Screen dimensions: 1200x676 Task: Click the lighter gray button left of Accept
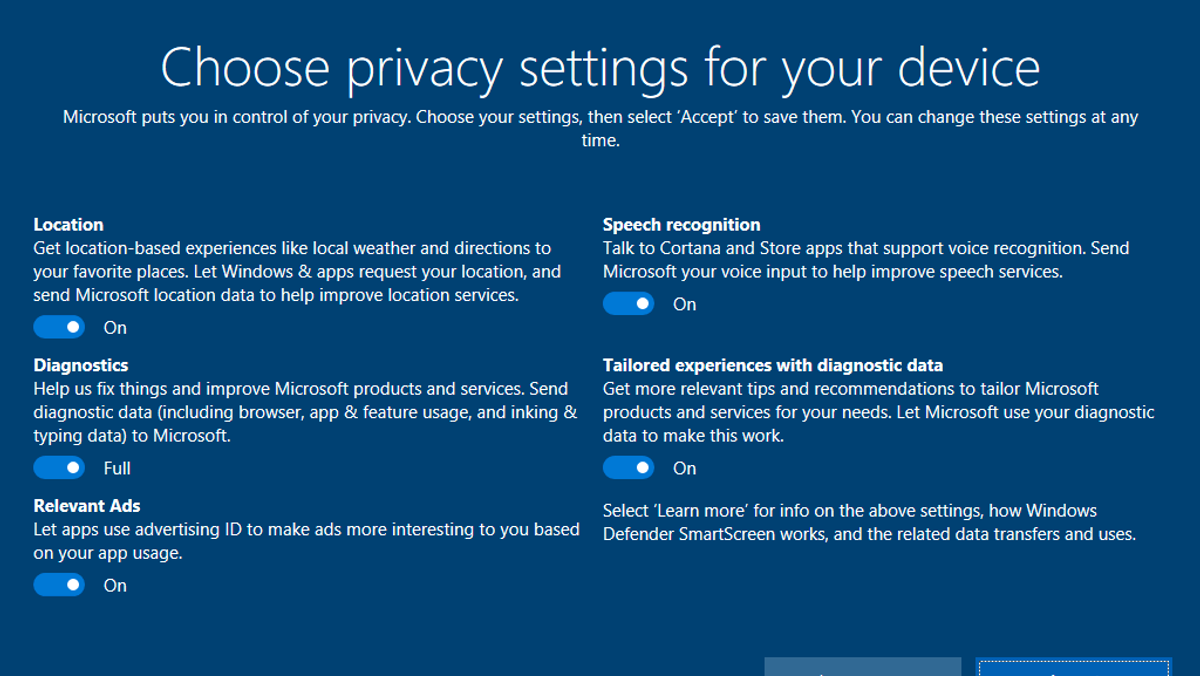862,667
